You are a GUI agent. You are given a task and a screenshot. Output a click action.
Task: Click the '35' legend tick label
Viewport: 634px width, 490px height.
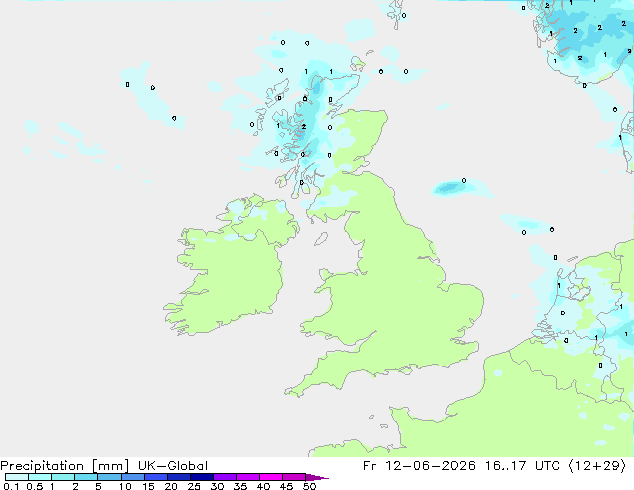240,486
